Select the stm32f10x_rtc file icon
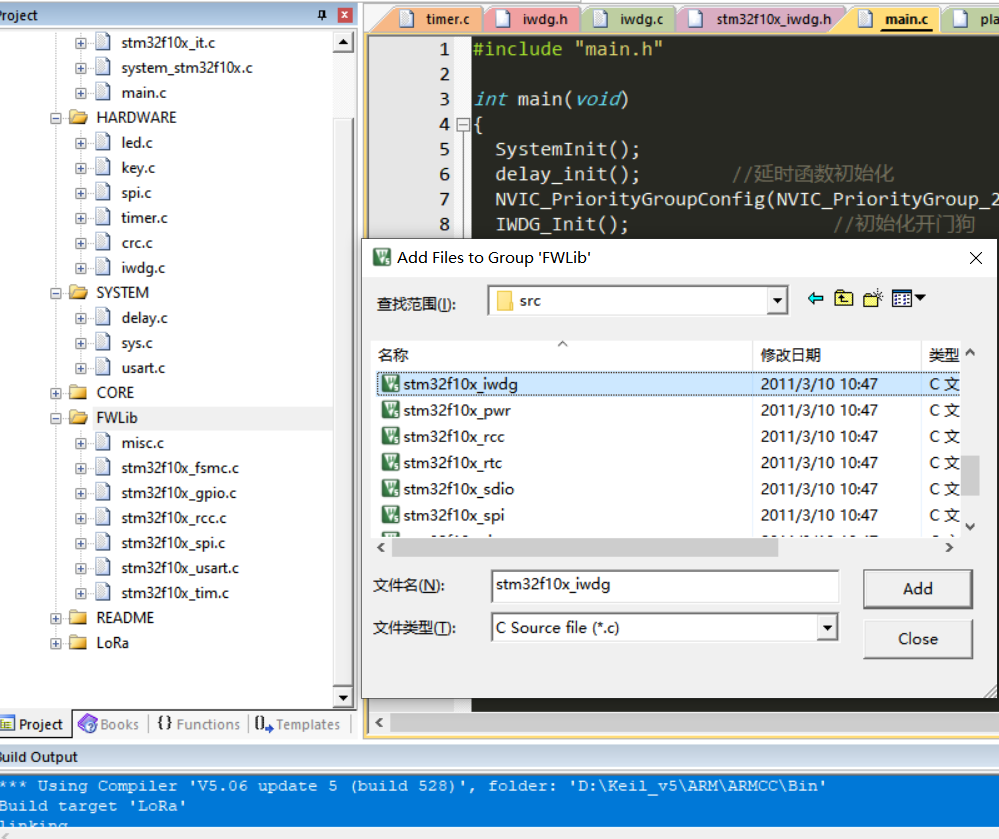999x839 pixels. (x=391, y=462)
